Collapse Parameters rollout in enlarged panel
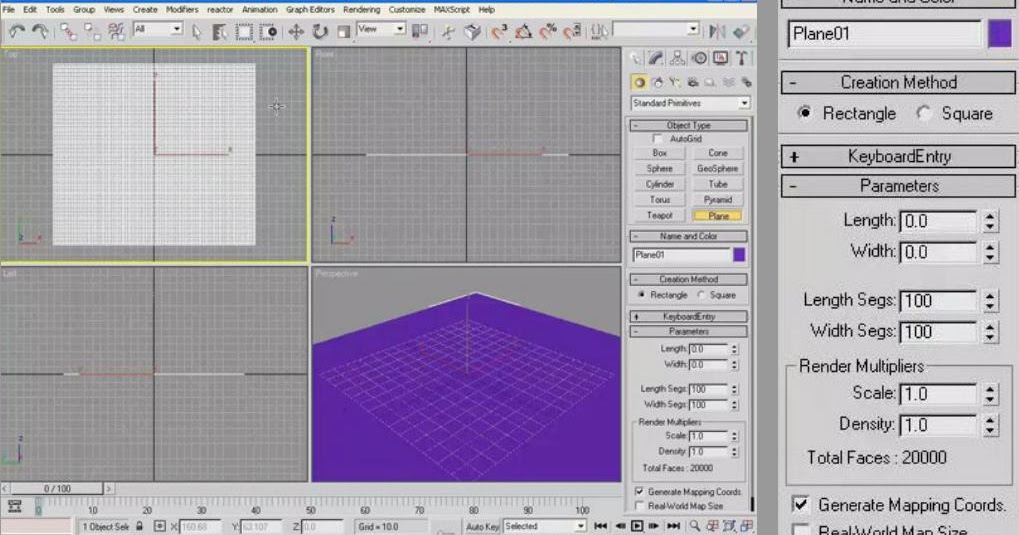The width and height of the screenshot is (1019, 535). pos(898,186)
